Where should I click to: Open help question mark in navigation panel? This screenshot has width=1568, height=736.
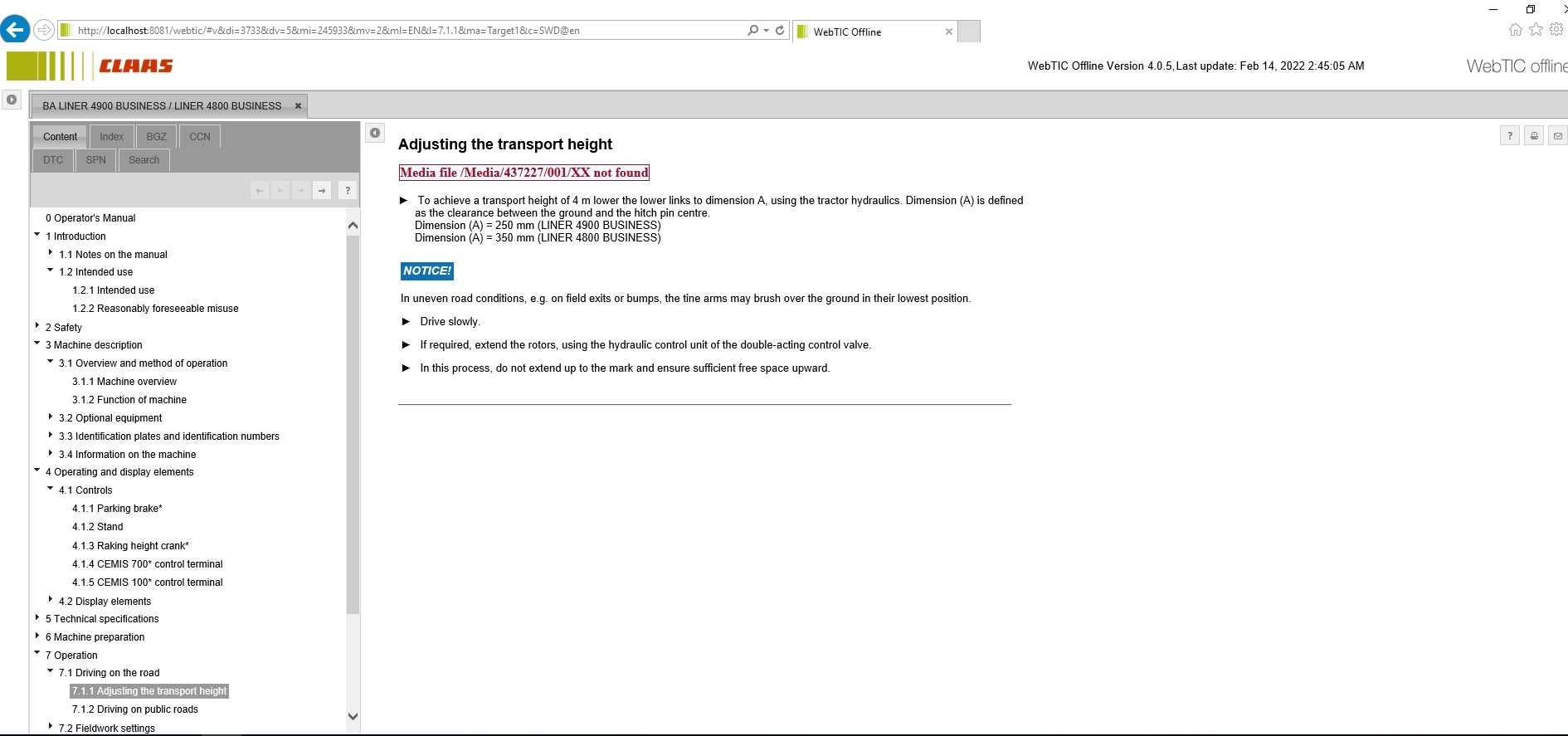click(x=348, y=191)
